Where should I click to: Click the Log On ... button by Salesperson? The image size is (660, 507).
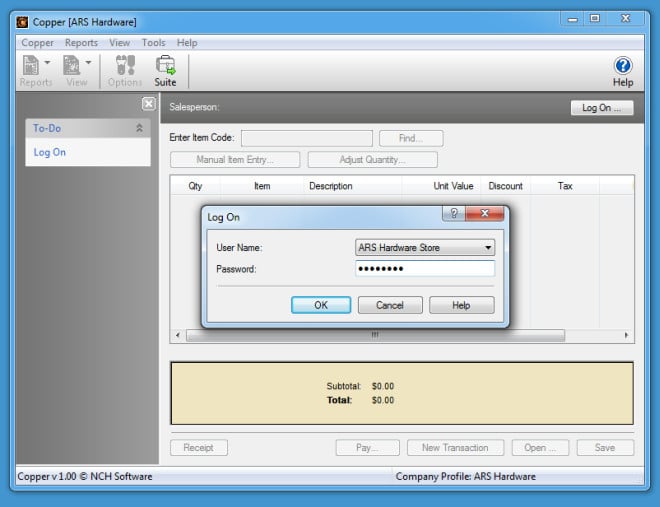point(602,108)
